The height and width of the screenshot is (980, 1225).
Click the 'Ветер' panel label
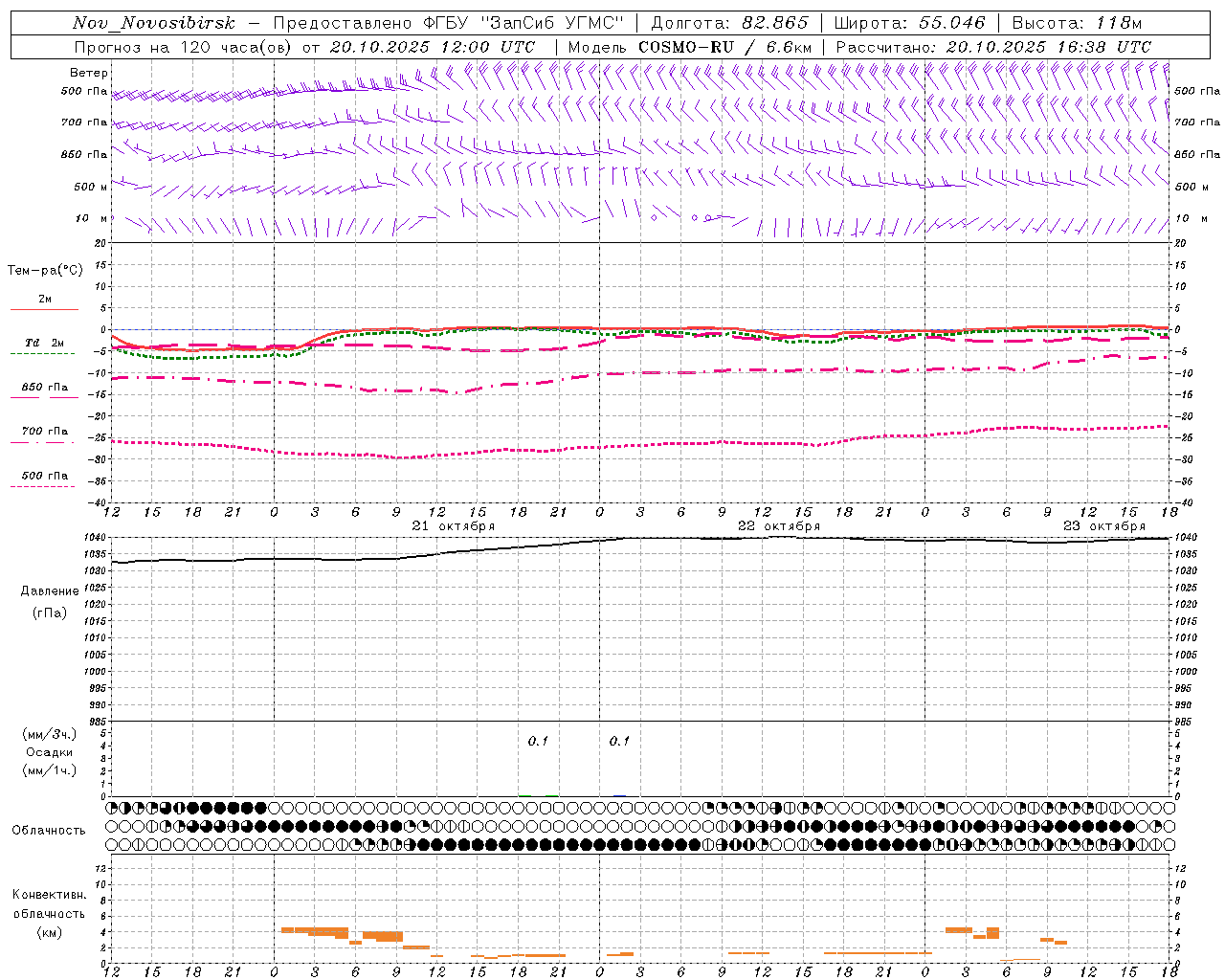[x=89, y=73]
